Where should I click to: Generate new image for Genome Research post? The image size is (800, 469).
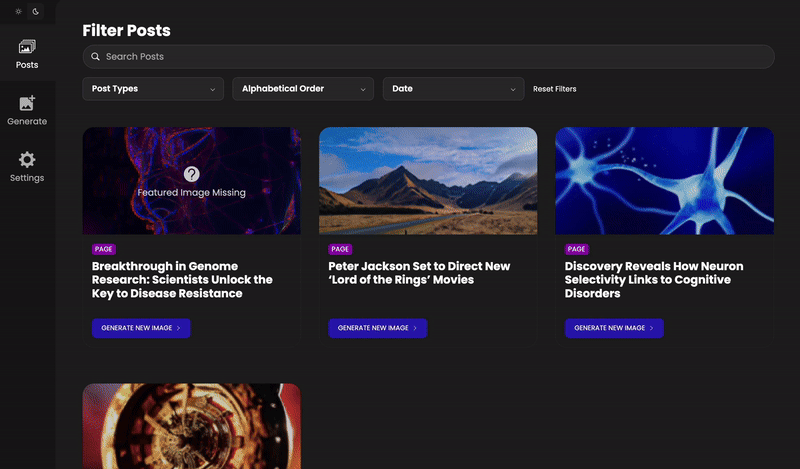141,328
